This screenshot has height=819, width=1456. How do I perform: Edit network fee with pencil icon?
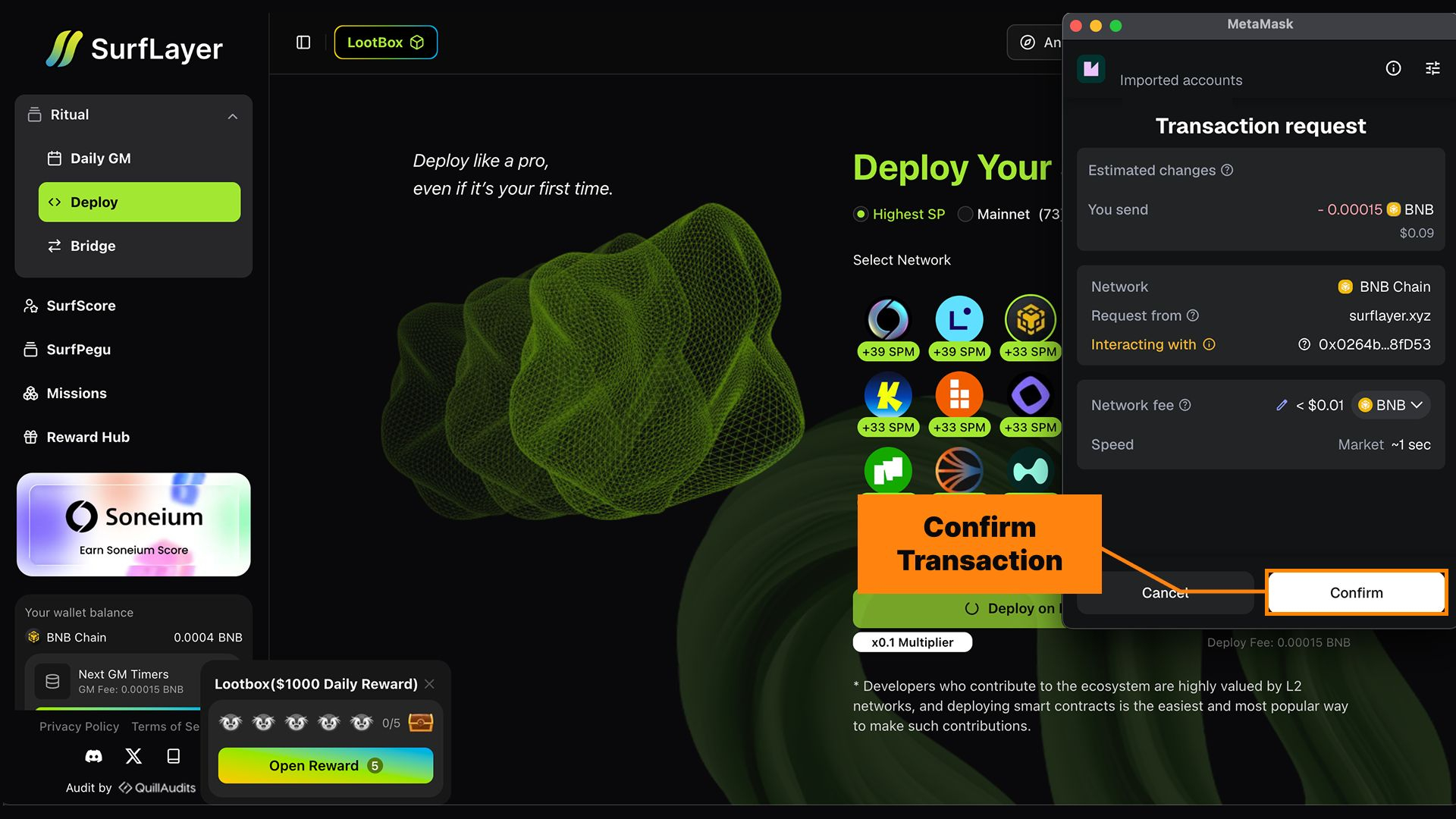click(1282, 405)
